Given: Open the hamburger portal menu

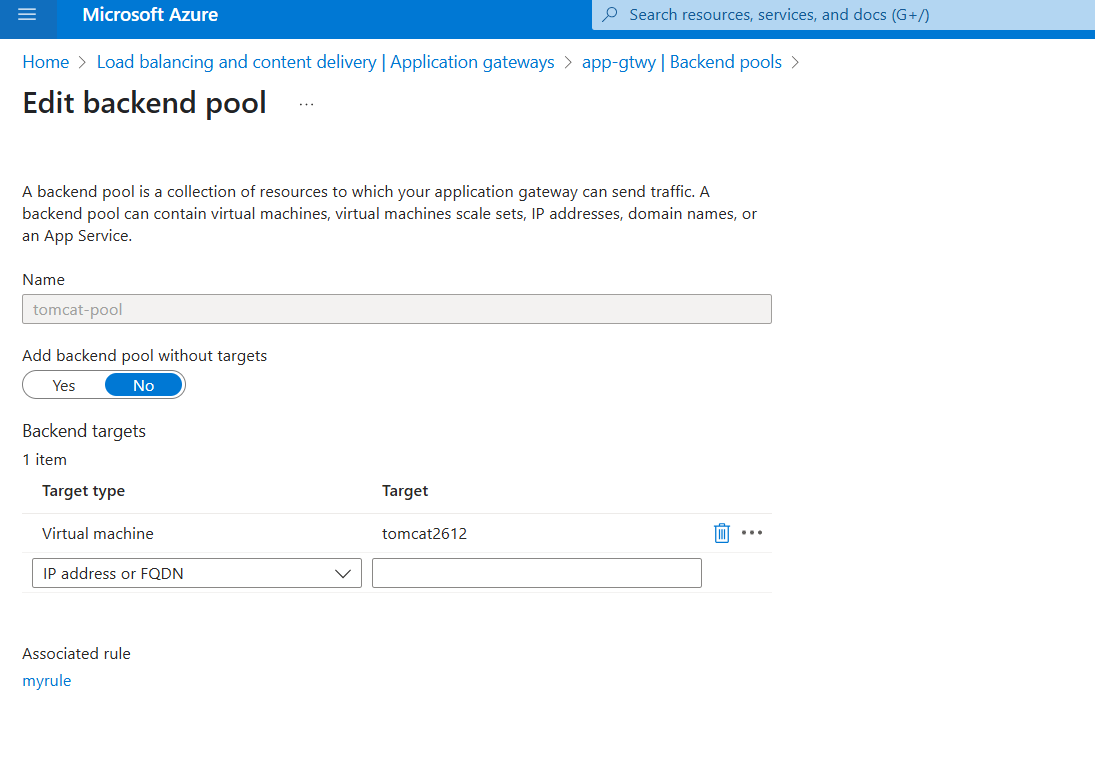Looking at the screenshot, I should [27, 15].
